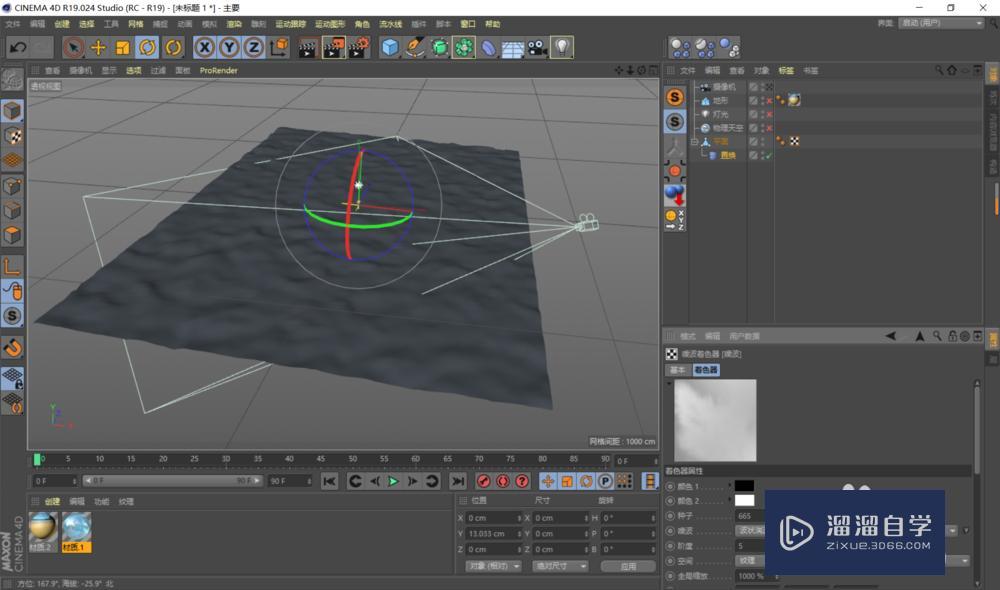Render the active view clapperboard icon
The image size is (1000, 590).
[308, 47]
